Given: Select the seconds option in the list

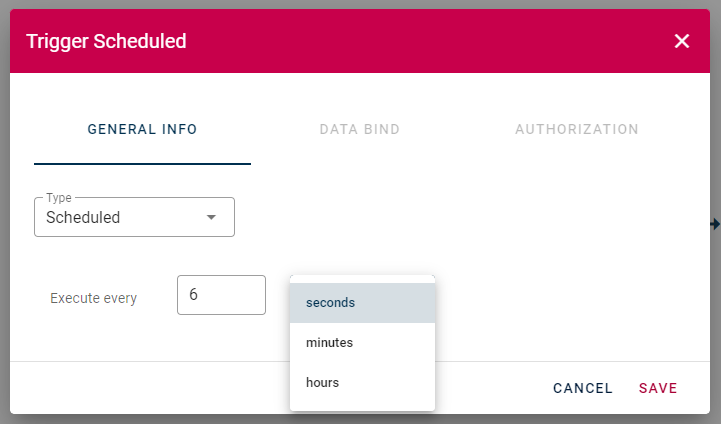Looking at the screenshot, I should (x=362, y=303).
